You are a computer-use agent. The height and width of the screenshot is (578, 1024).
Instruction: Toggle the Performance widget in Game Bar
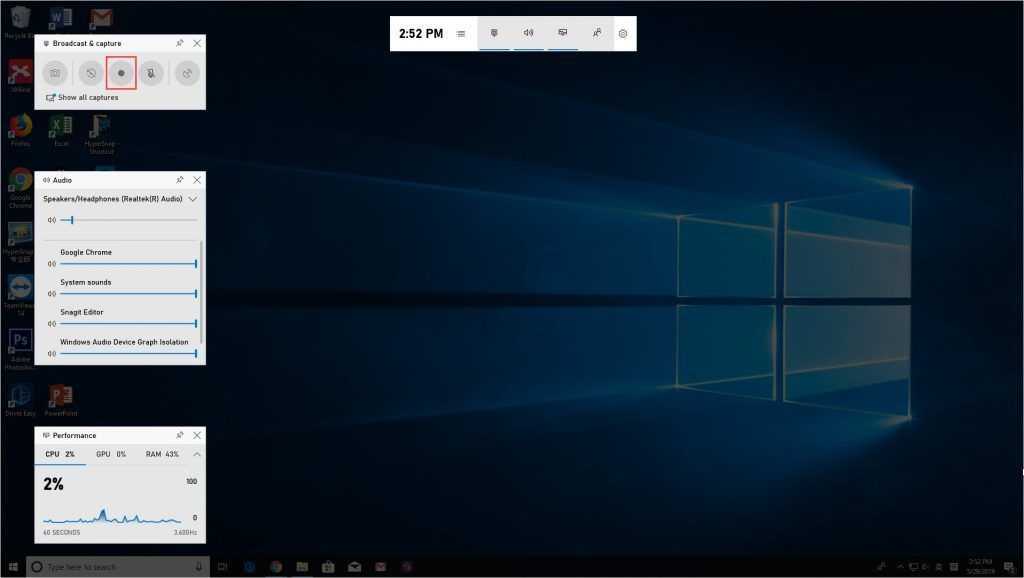(x=562, y=33)
